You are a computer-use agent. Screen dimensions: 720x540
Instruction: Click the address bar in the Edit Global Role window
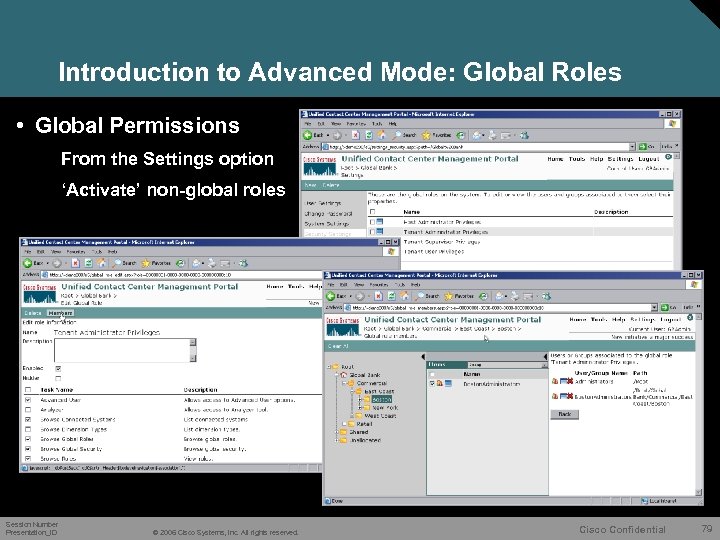(181, 275)
